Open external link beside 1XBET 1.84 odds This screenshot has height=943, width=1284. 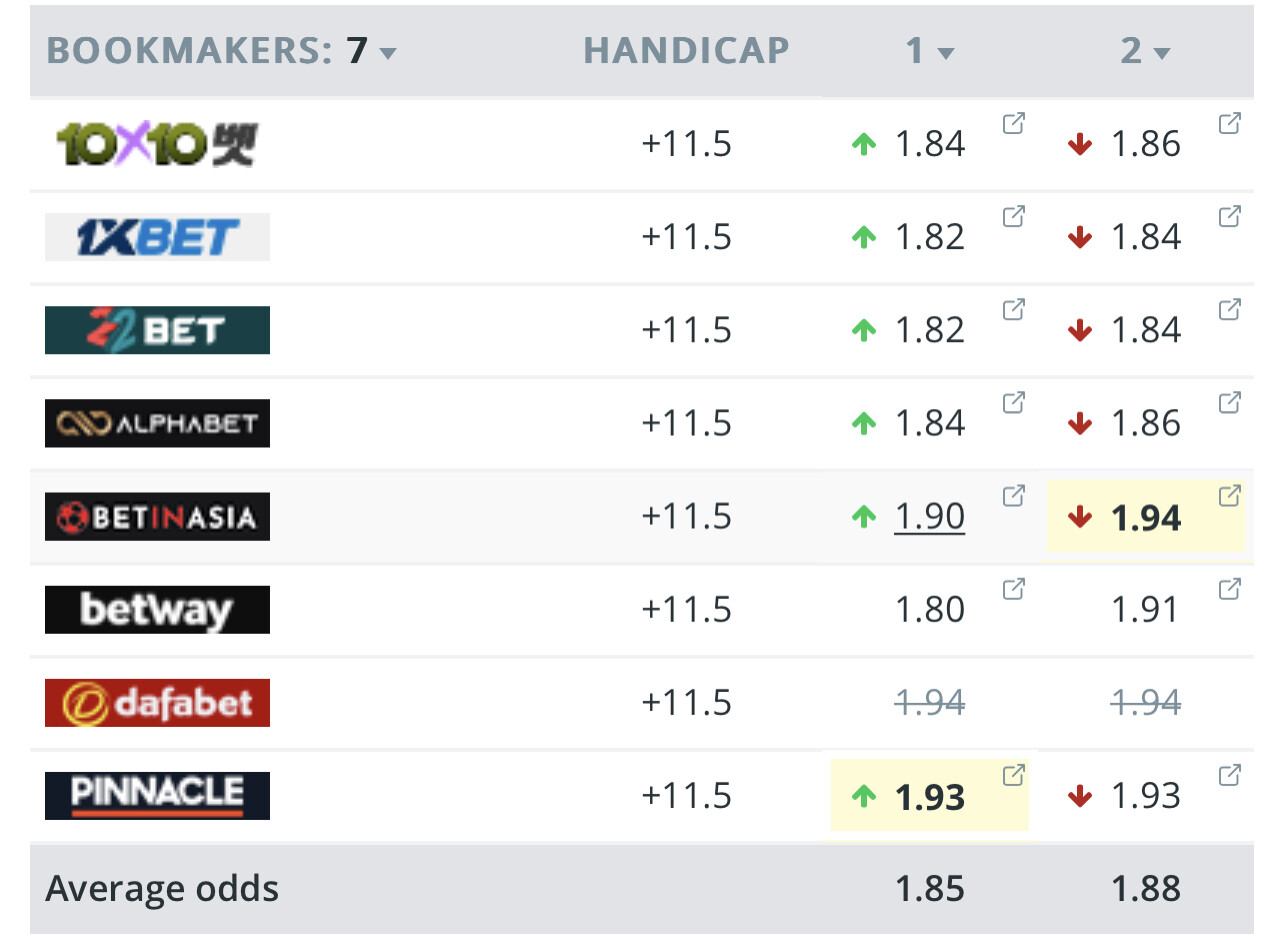tap(1229, 217)
